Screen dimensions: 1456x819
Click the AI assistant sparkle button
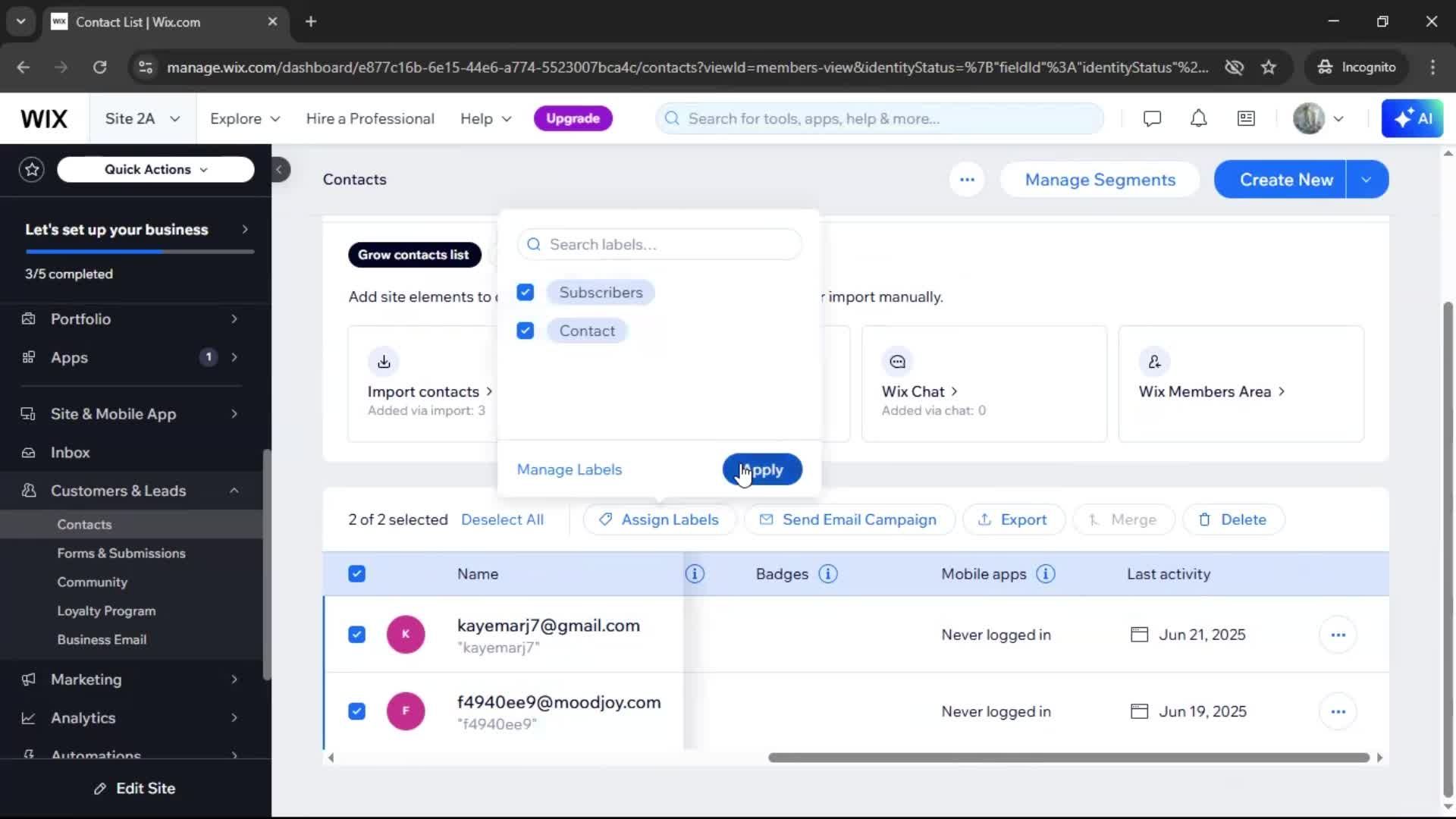[x=1412, y=118]
